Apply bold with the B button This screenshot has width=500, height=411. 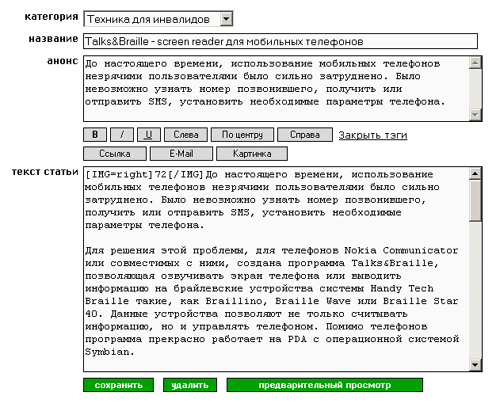pyautogui.click(x=95, y=135)
